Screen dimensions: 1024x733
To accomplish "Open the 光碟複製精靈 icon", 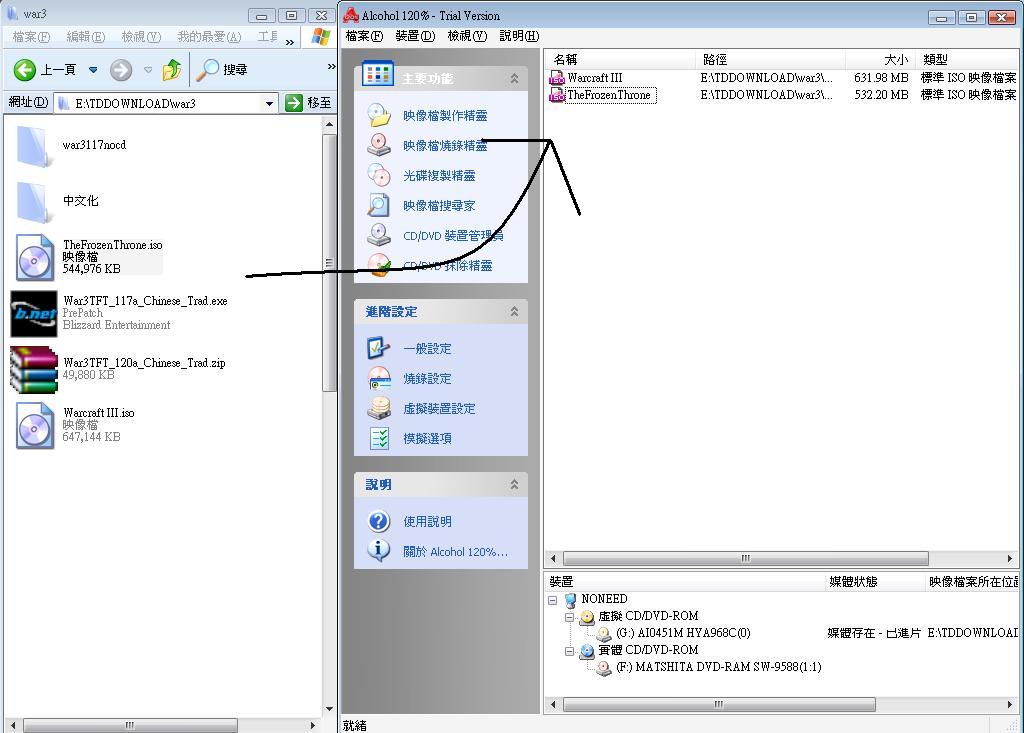I will (379, 175).
